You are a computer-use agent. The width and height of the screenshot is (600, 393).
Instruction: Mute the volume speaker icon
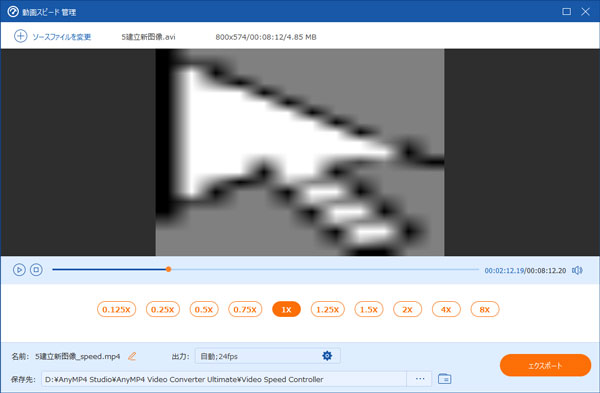point(577,271)
